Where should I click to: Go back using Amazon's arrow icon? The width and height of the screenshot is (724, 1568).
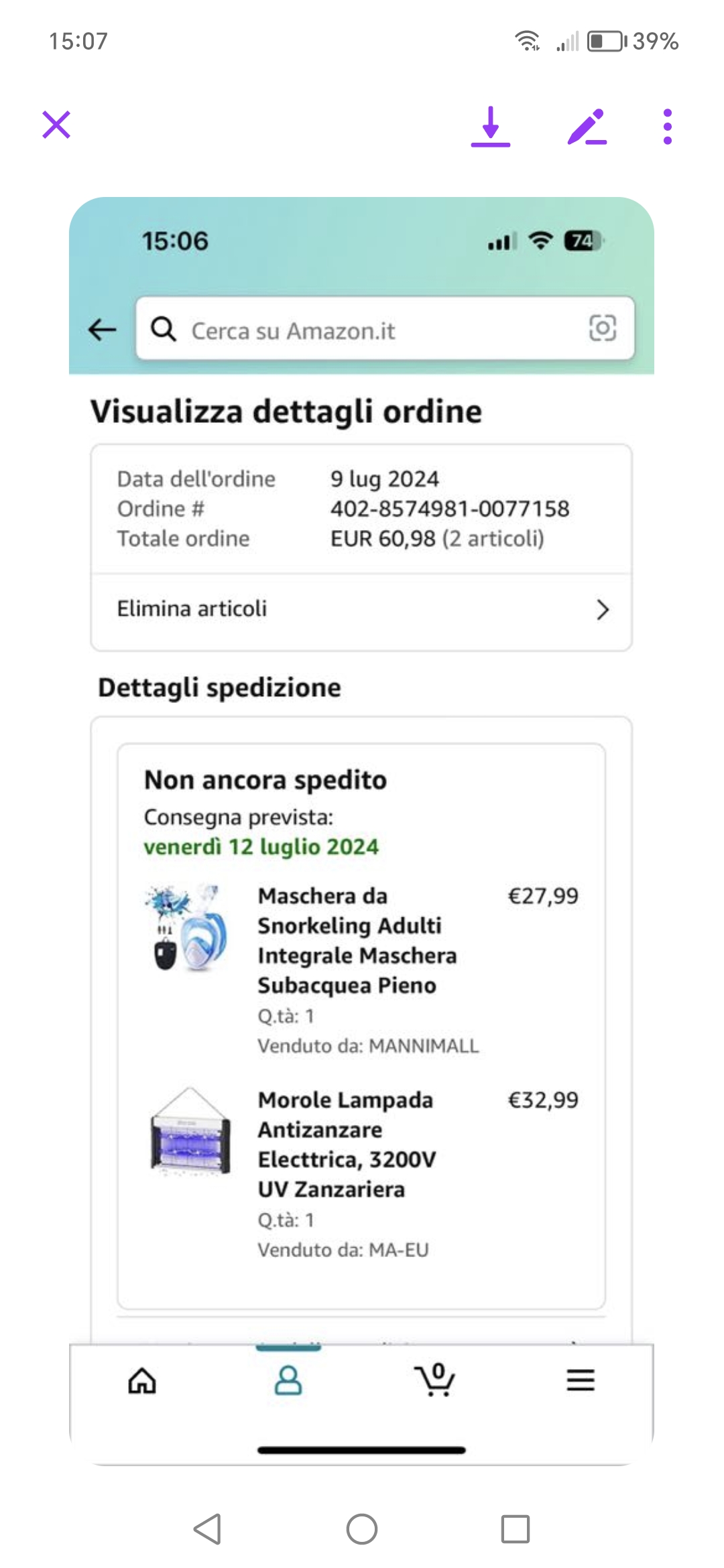pos(103,329)
